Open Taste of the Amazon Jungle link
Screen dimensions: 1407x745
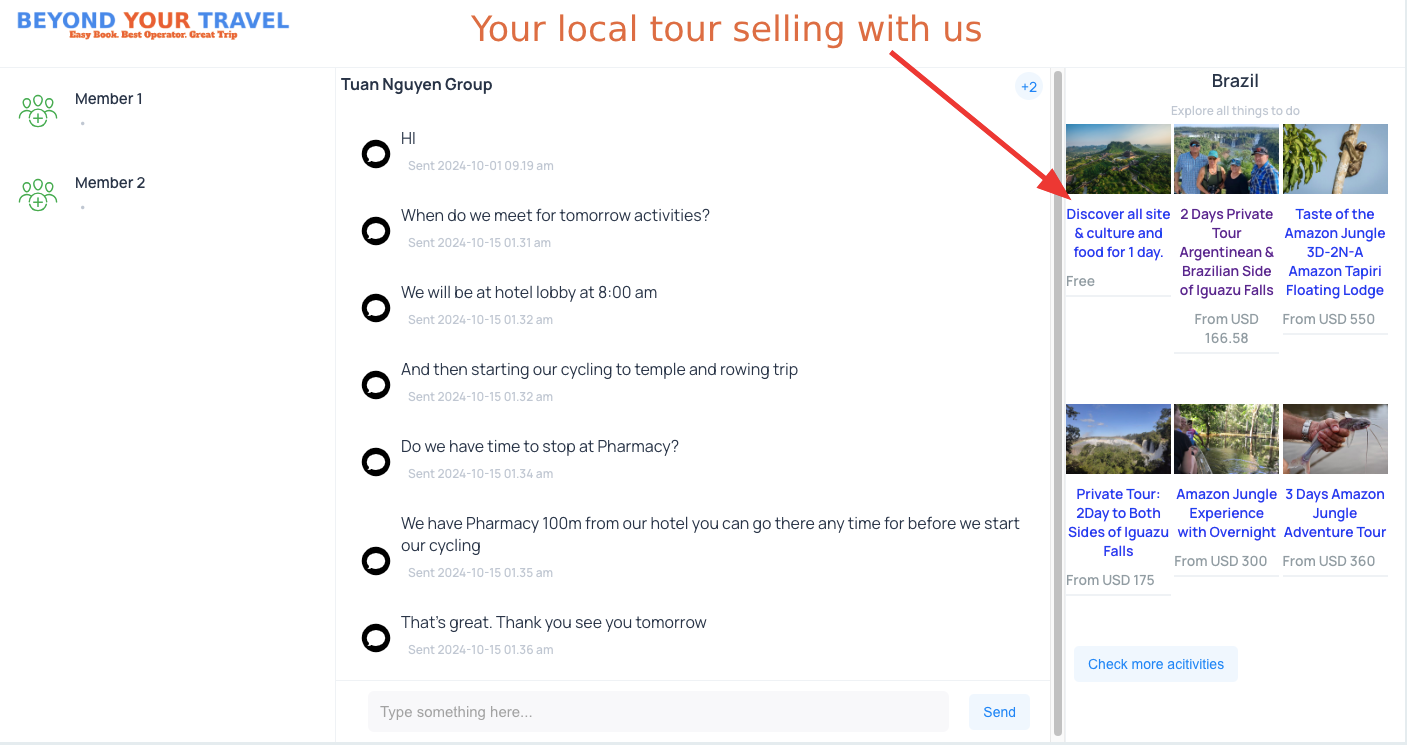(1334, 252)
